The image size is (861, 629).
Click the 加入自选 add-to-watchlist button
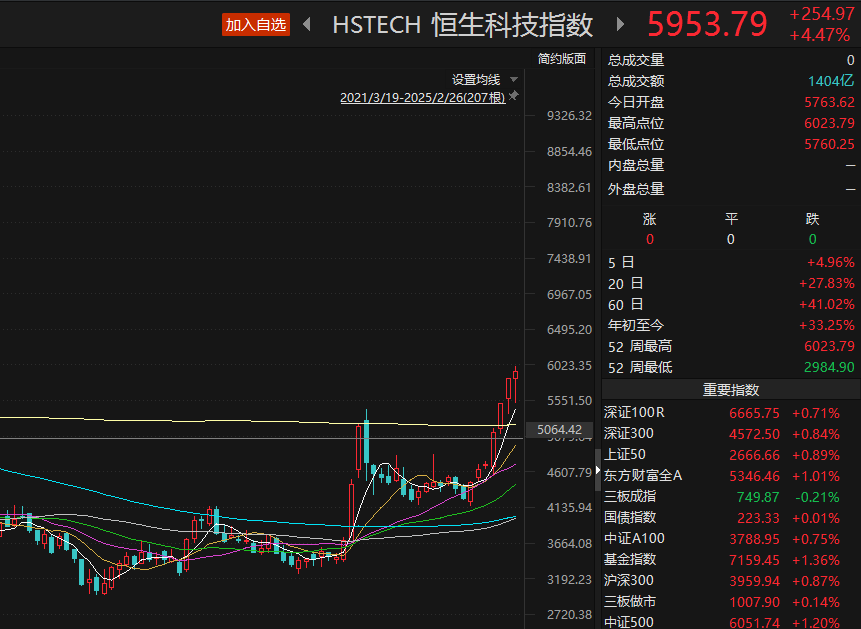pyautogui.click(x=256, y=24)
